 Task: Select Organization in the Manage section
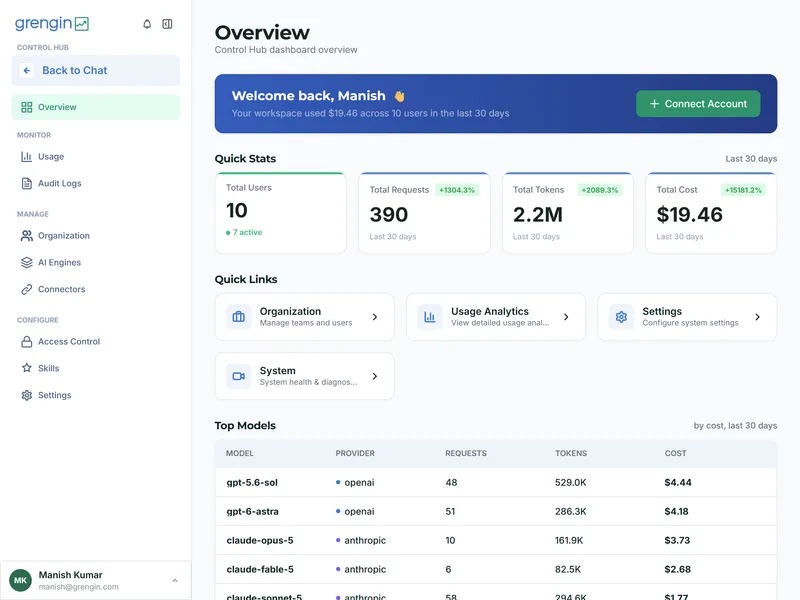pyautogui.click(x=95, y=236)
